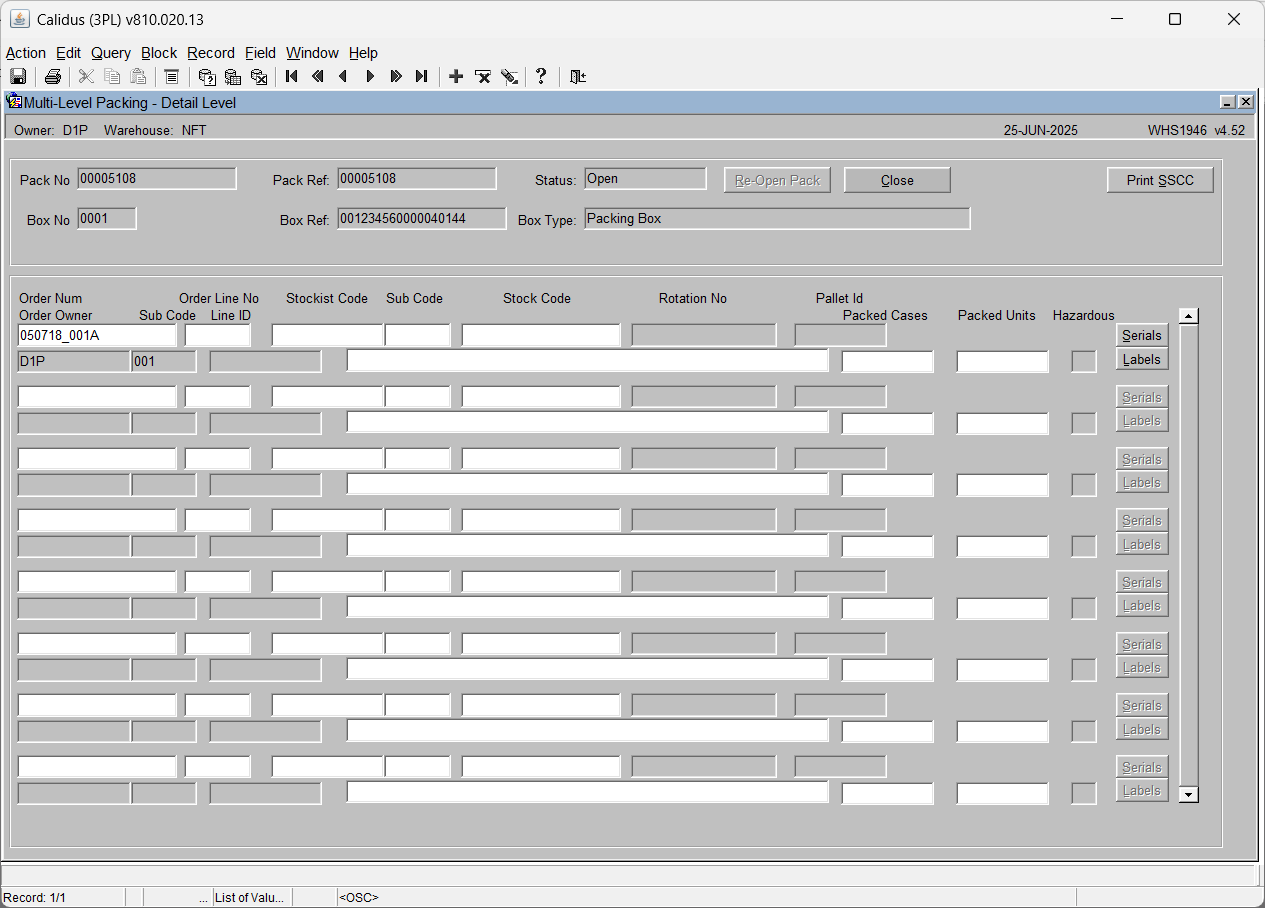Click the first Order Num field
The height and width of the screenshot is (908, 1265).
click(97, 335)
